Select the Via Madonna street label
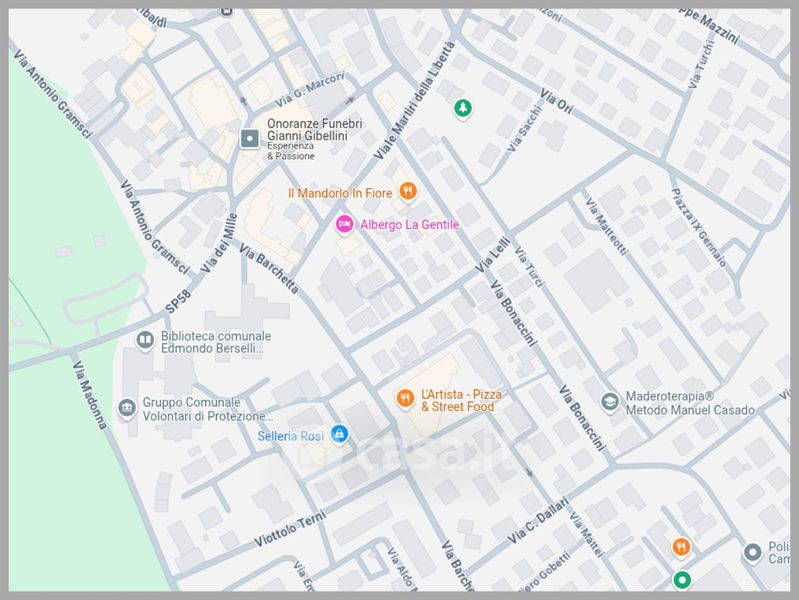The image size is (799, 600). [89, 395]
